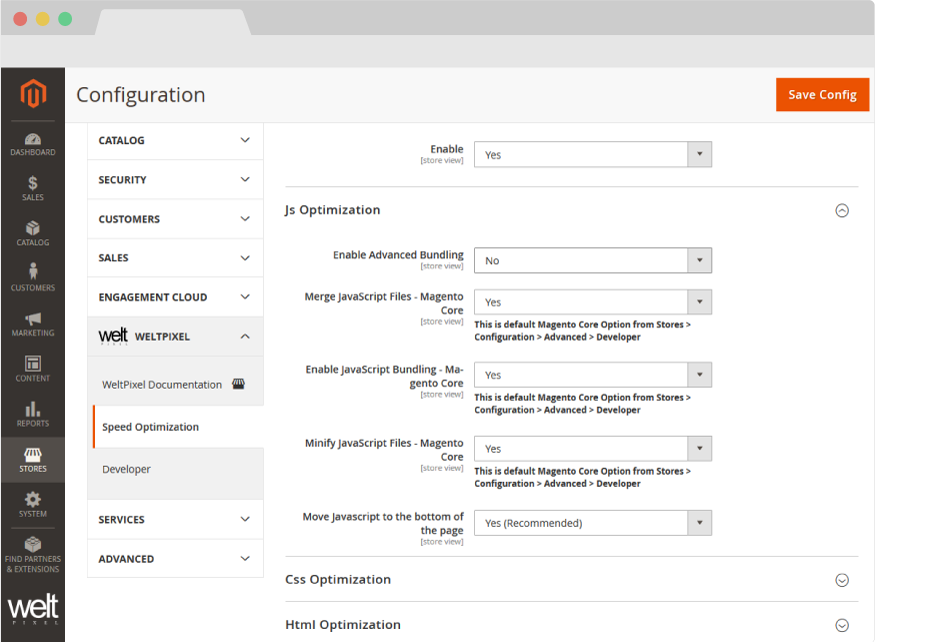Viewport: 952px width, 642px height.
Task: Click the Magento logo top left
Action: (x=32, y=94)
